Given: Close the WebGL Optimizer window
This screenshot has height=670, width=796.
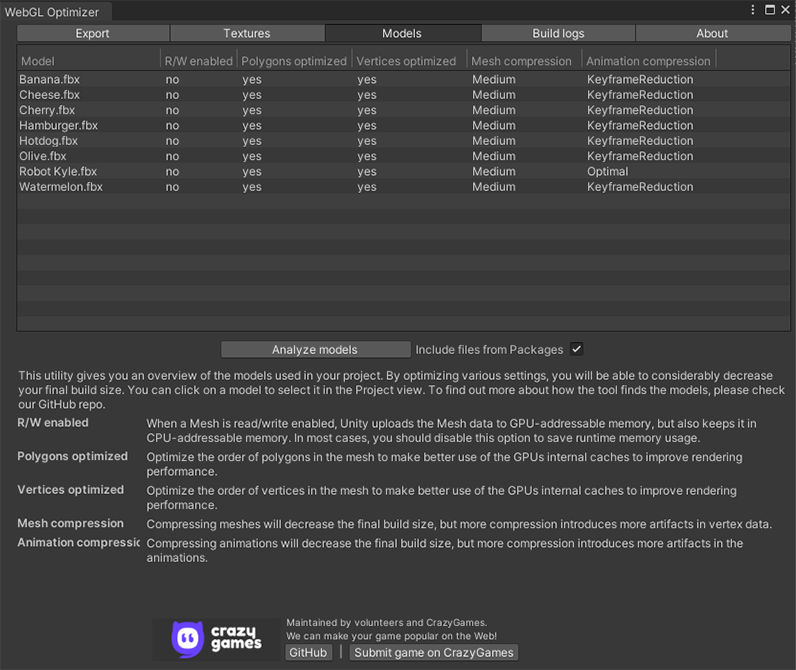Looking at the screenshot, I should [785, 10].
